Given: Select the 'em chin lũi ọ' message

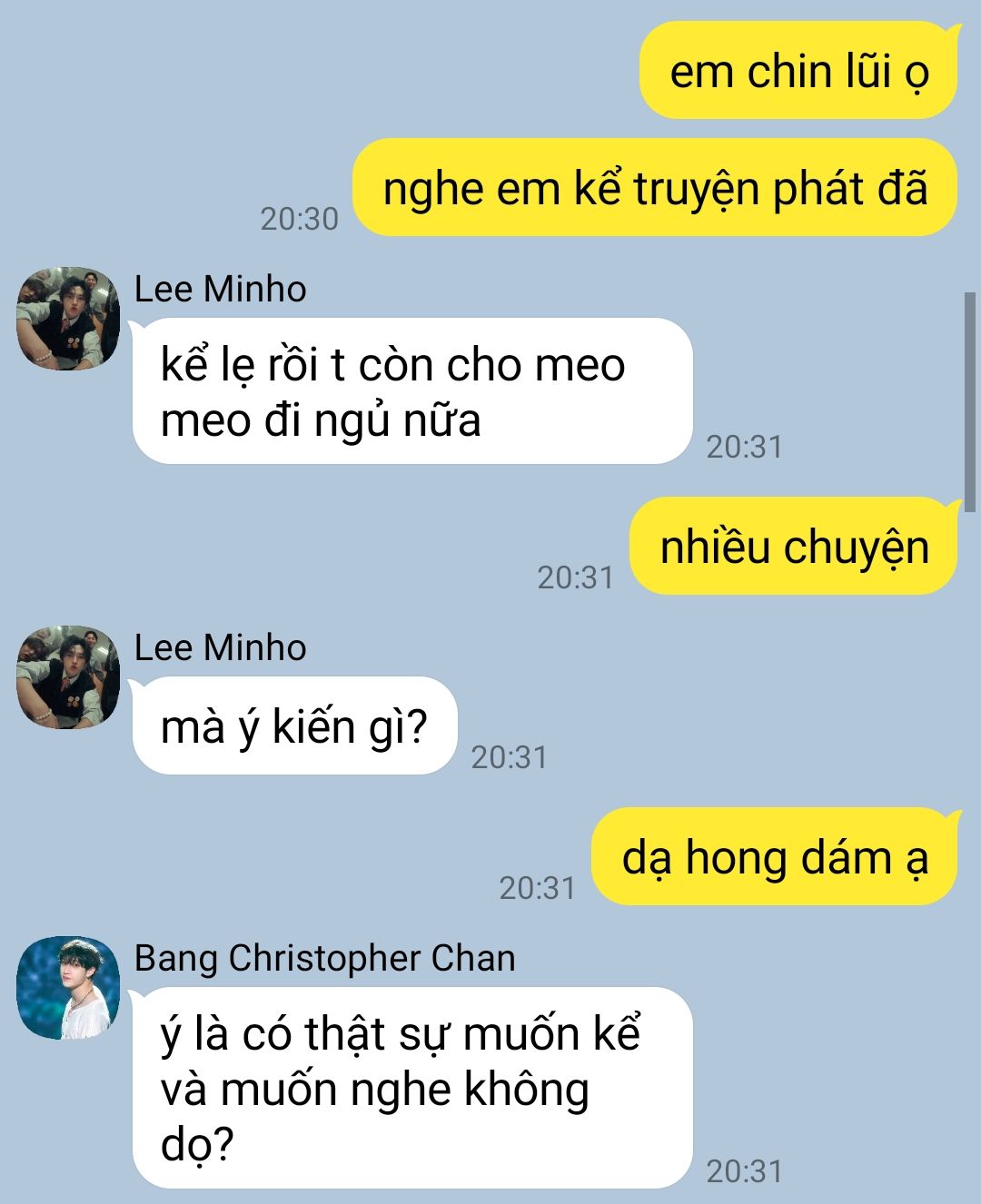Looking at the screenshot, I should [x=799, y=71].
